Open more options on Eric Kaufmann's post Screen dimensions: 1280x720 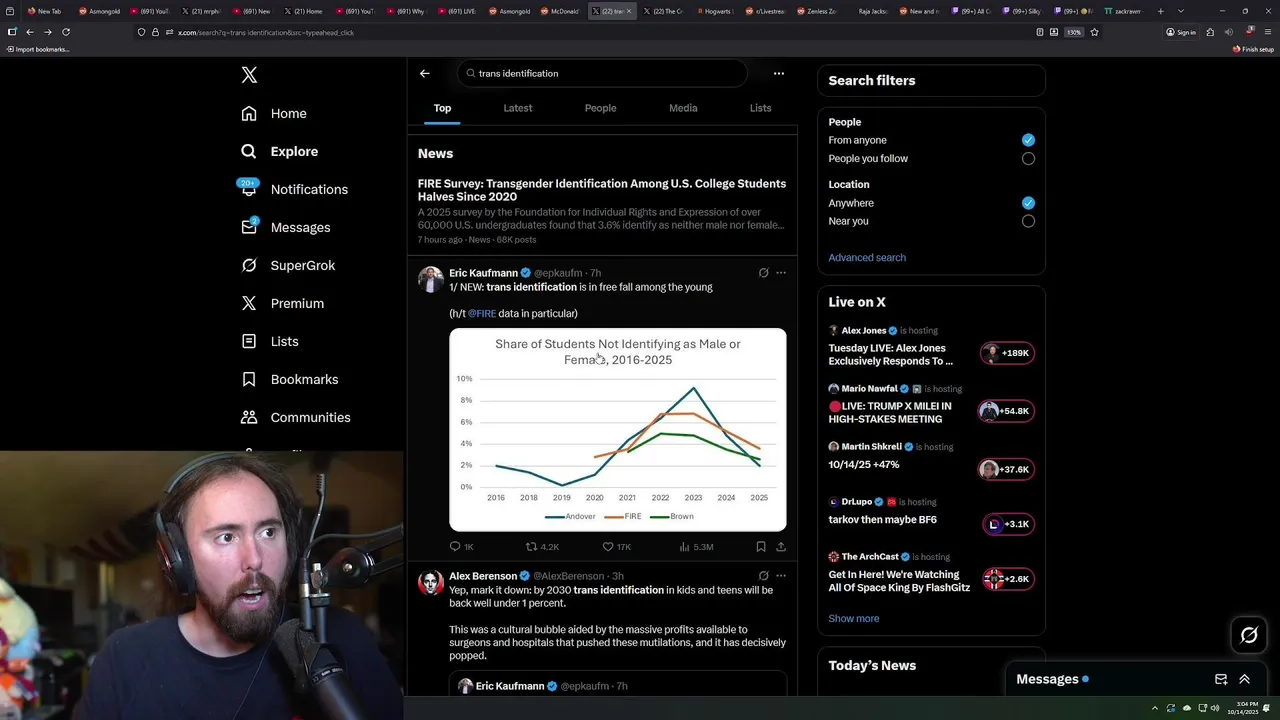tap(781, 273)
